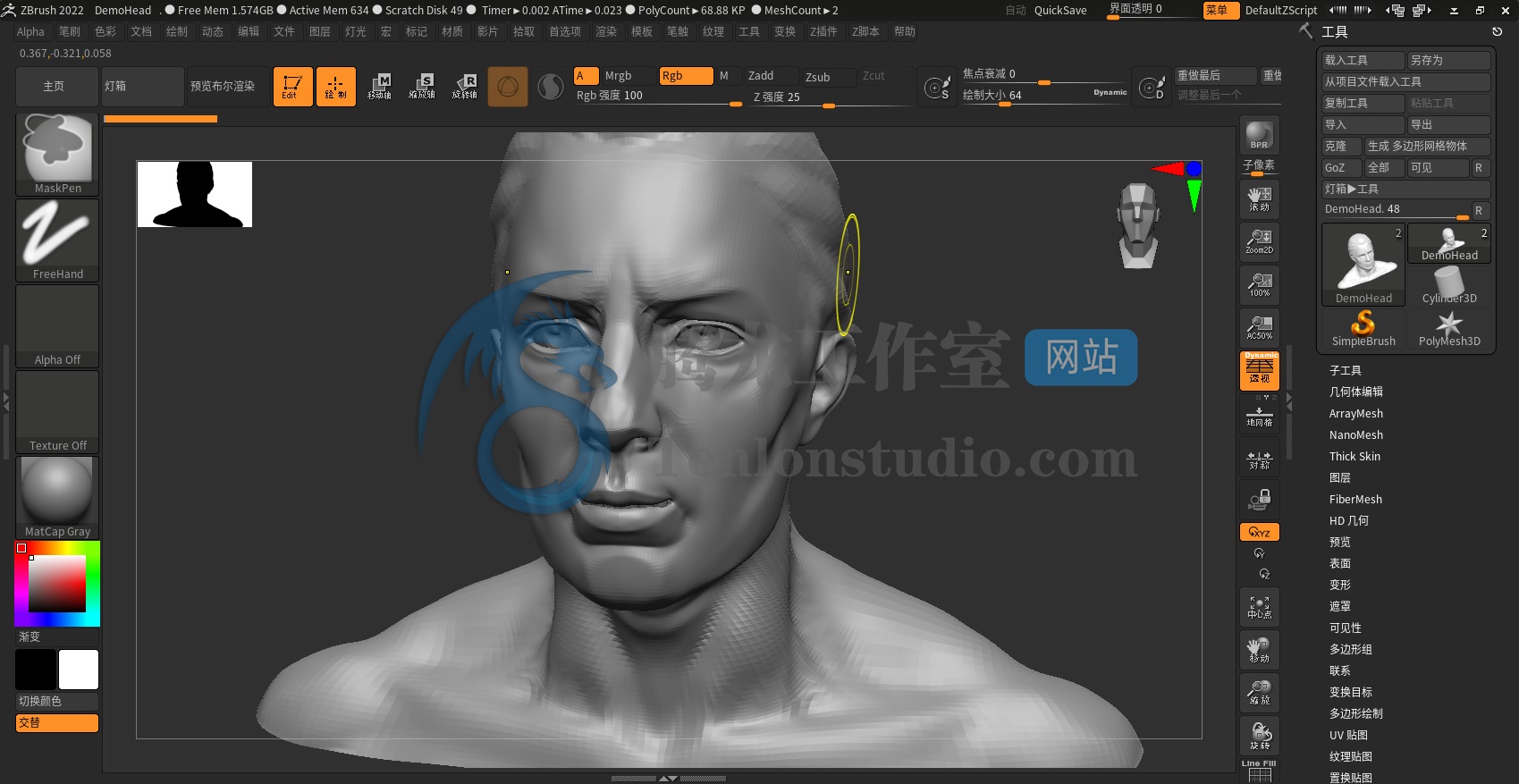This screenshot has height=784, width=1519.
Task: Click the camera head orientation gizmo
Action: (x=1138, y=225)
